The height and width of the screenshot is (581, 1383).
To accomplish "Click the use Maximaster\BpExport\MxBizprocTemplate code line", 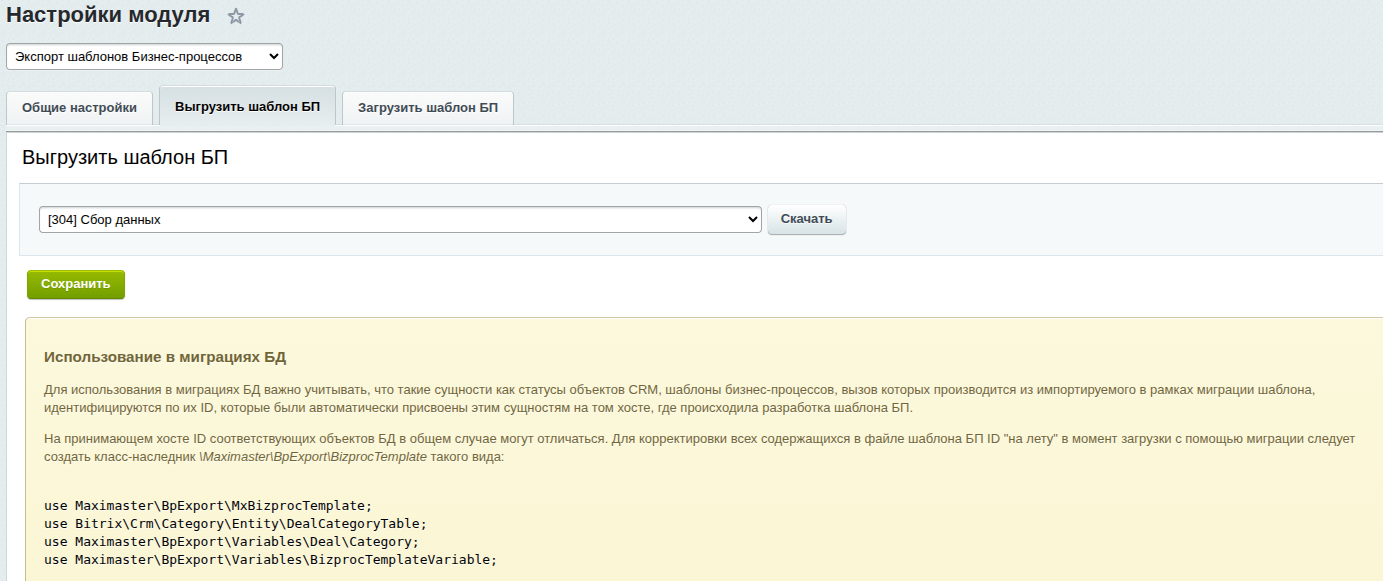I will (208, 506).
